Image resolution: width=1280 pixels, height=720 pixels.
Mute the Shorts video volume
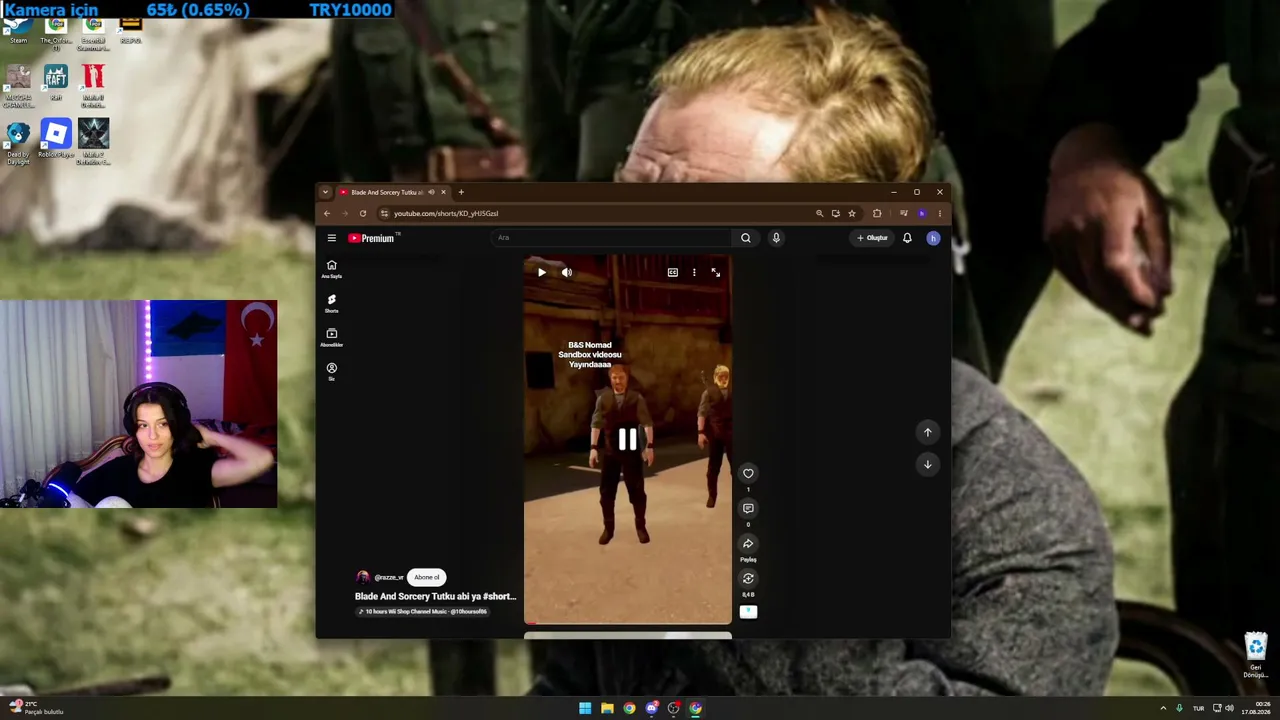click(x=567, y=272)
